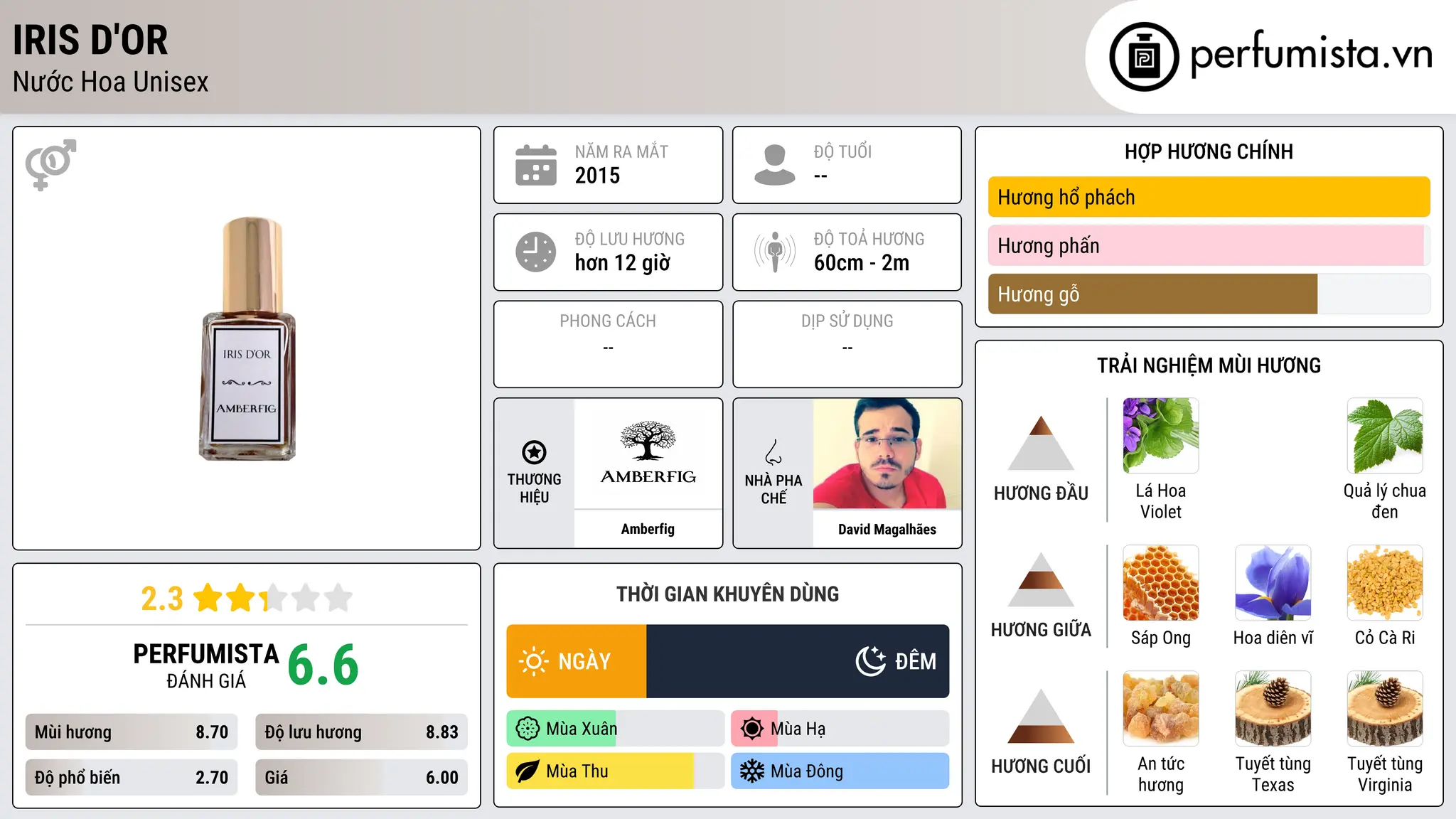Click the snowflake icon for Mùa Đông
1456x819 pixels.
point(752,771)
